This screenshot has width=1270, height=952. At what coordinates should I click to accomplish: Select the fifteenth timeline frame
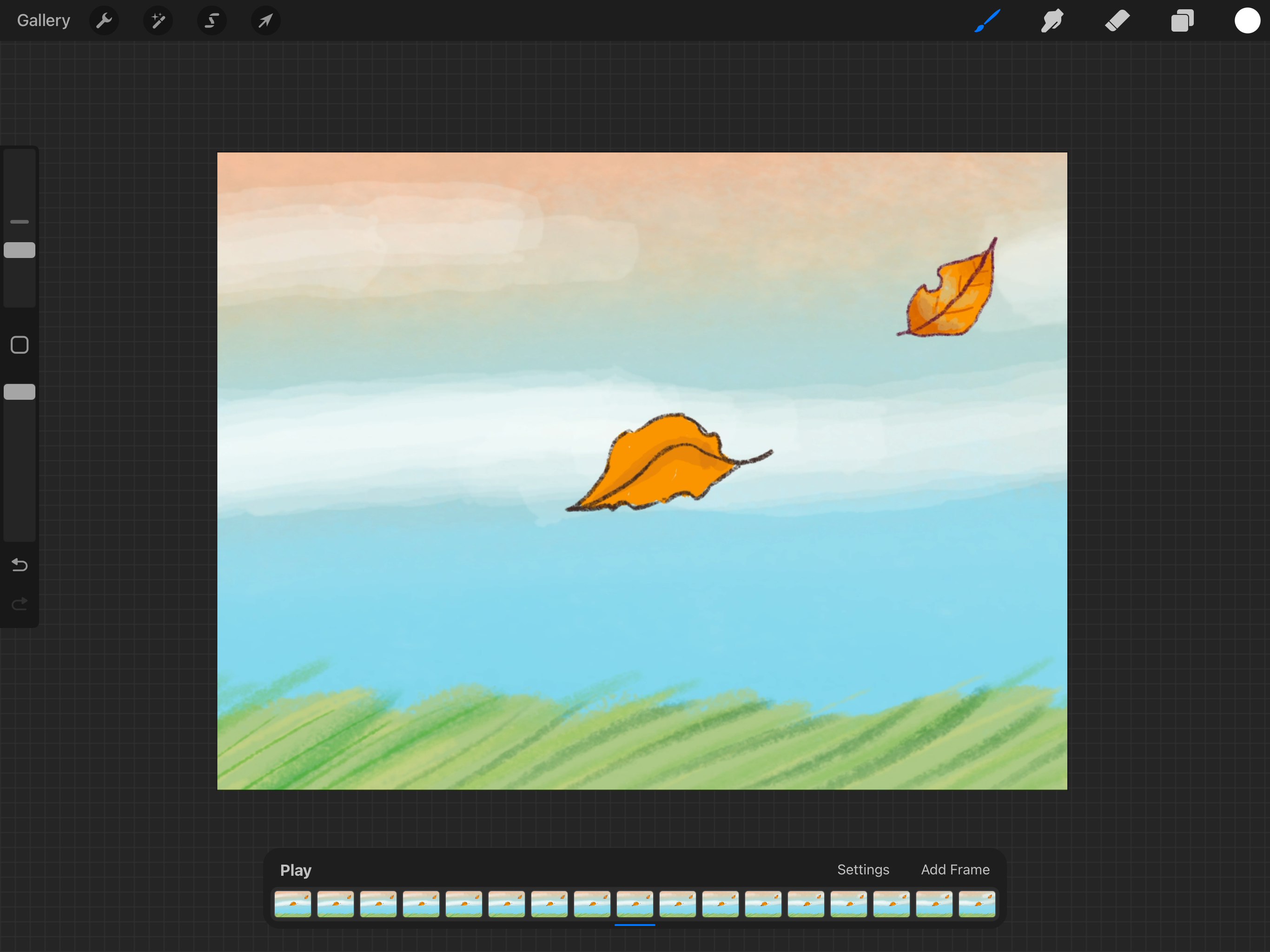click(x=892, y=904)
